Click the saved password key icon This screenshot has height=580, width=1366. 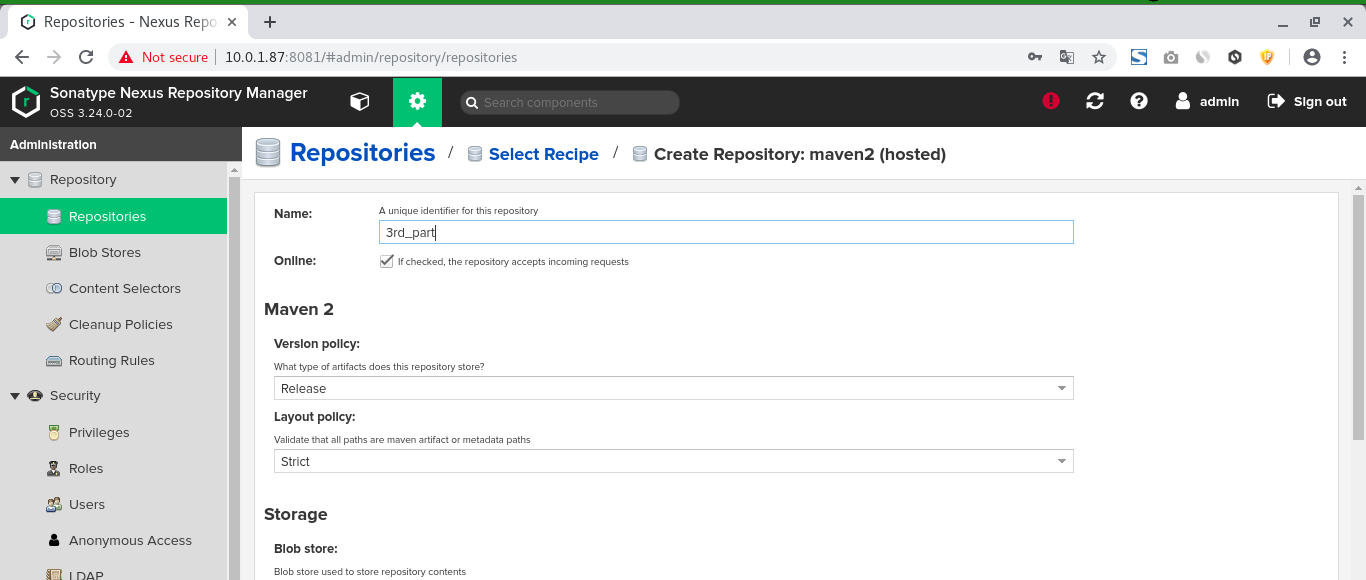point(1035,57)
